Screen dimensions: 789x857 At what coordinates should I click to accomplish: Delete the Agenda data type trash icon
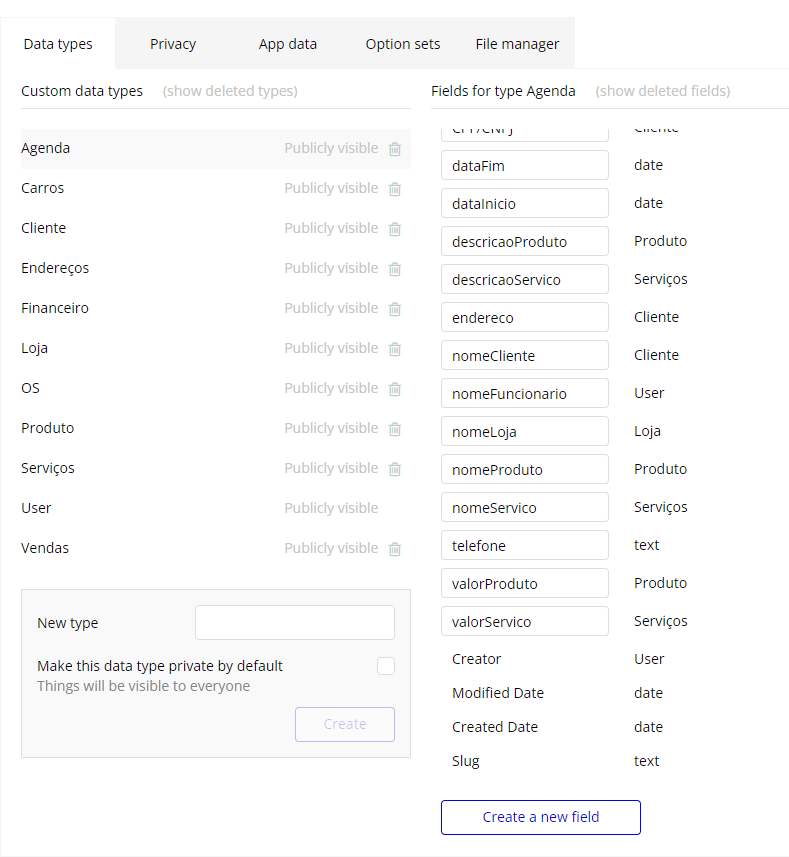(x=395, y=149)
